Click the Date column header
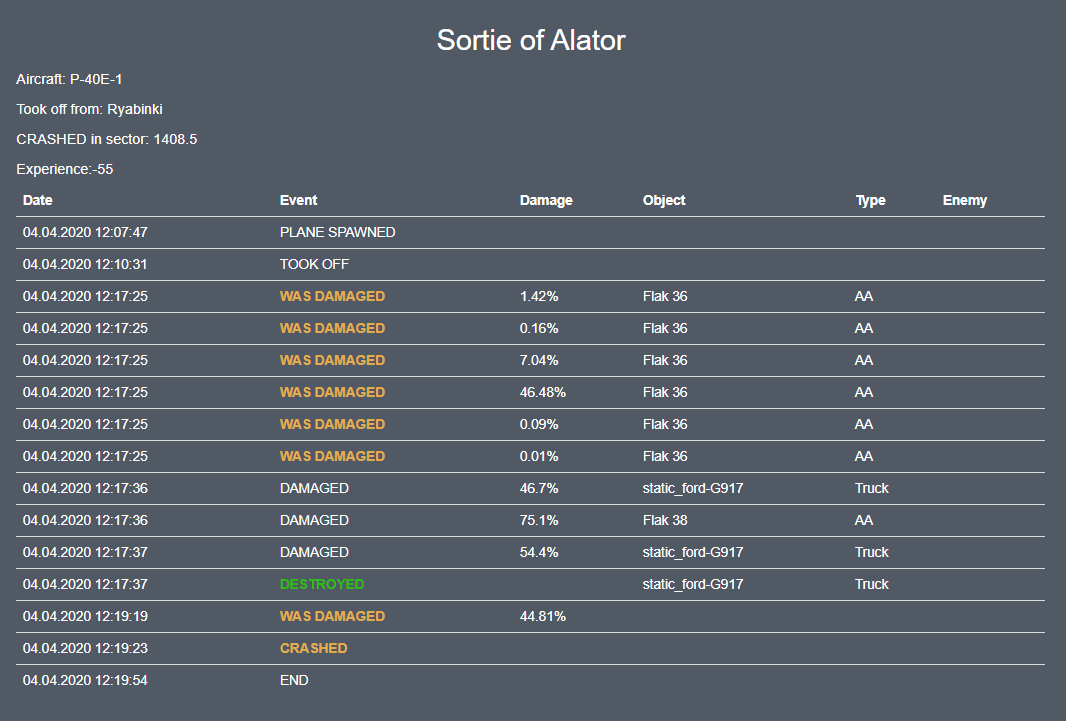Image resolution: width=1066 pixels, height=721 pixels. click(38, 200)
